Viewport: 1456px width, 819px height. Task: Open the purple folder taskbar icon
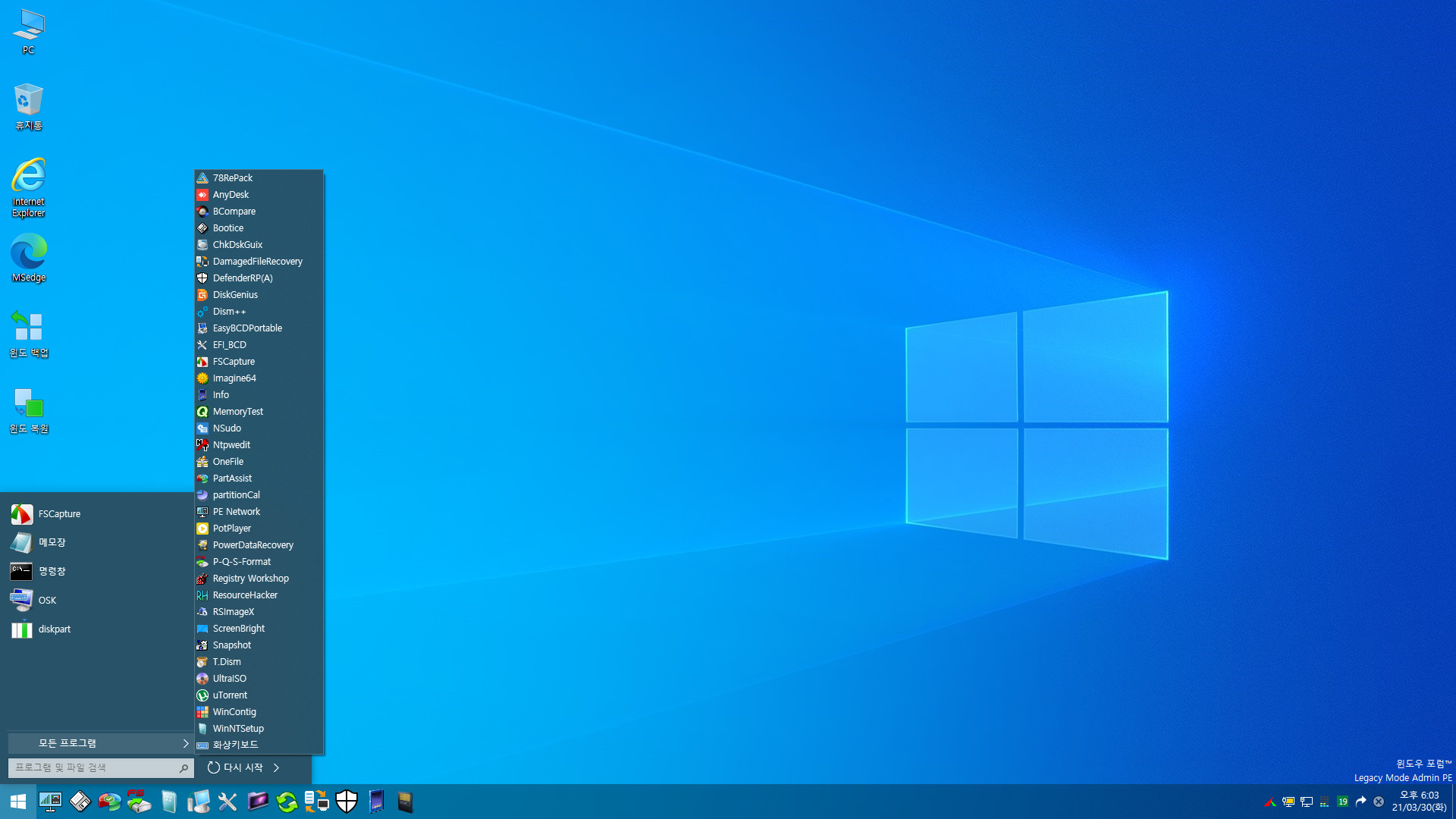pyautogui.click(x=258, y=802)
